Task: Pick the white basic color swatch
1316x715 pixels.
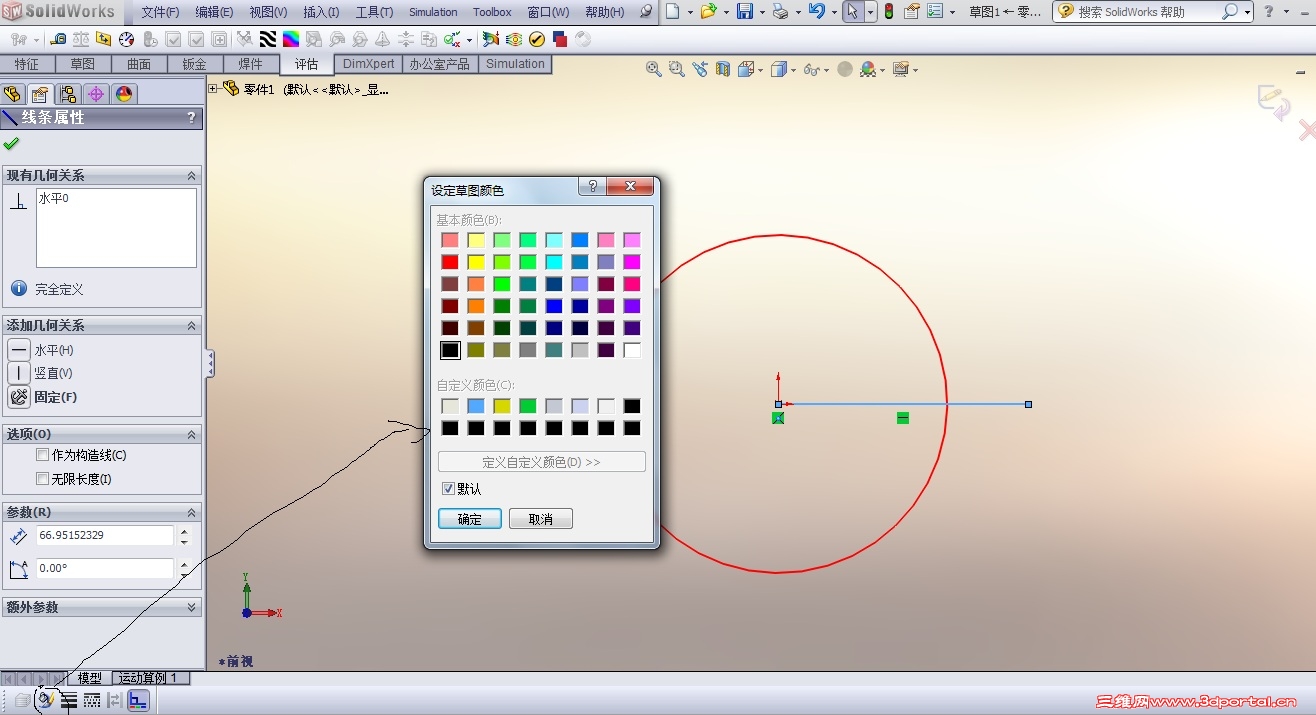Action: (632, 350)
